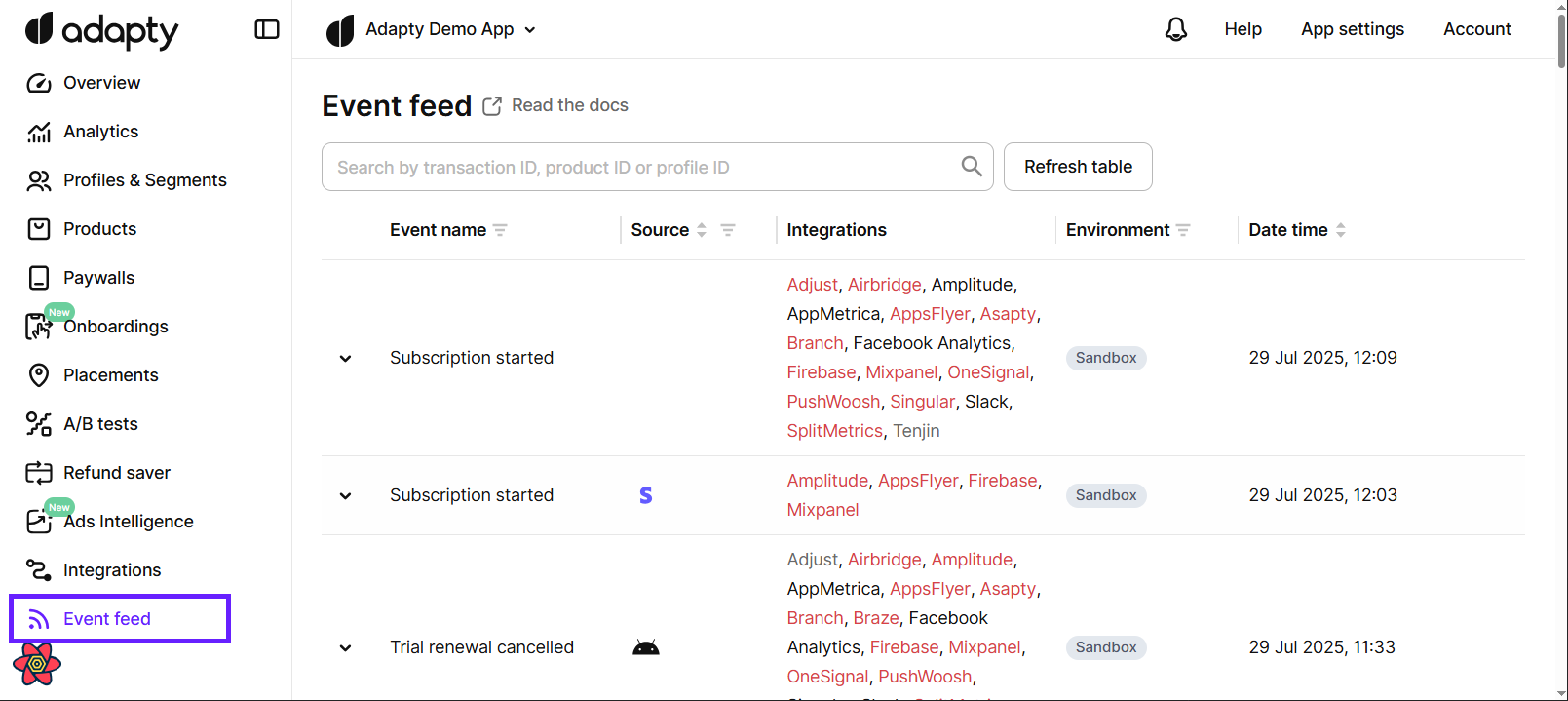The image size is (1568, 701).
Task: Click the adapty logo in sidebar
Action: click(101, 30)
